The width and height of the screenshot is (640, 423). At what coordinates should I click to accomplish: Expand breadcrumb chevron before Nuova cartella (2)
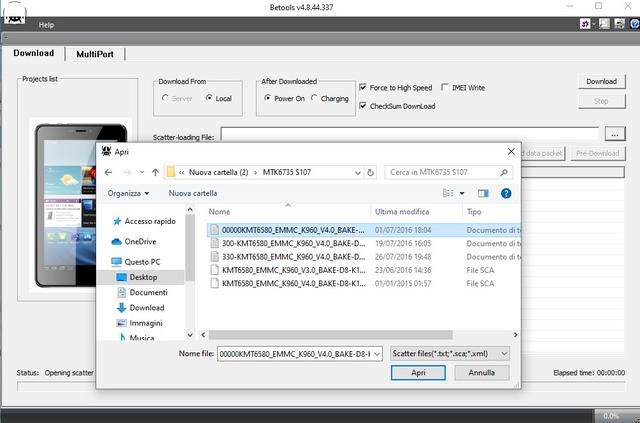(182, 172)
